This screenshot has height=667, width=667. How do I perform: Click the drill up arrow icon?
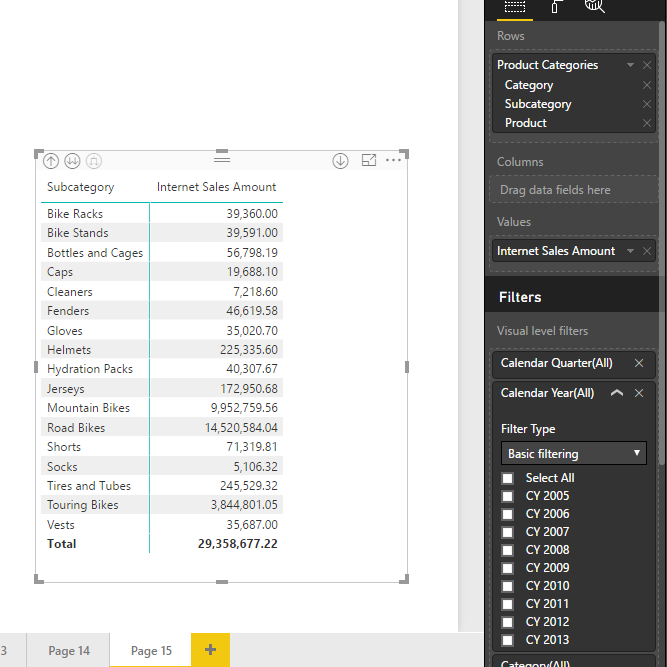tap(51, 161)
